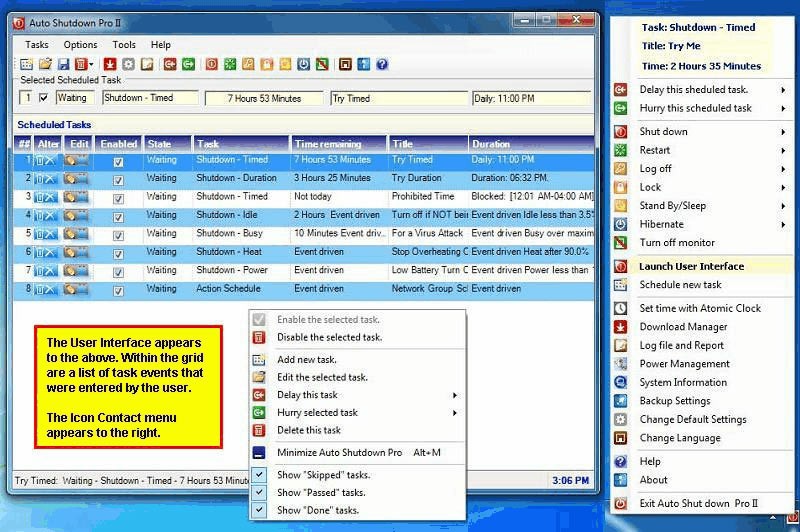
Task: Click the blue hibernate toolbar icon
Action: (304, 64)
